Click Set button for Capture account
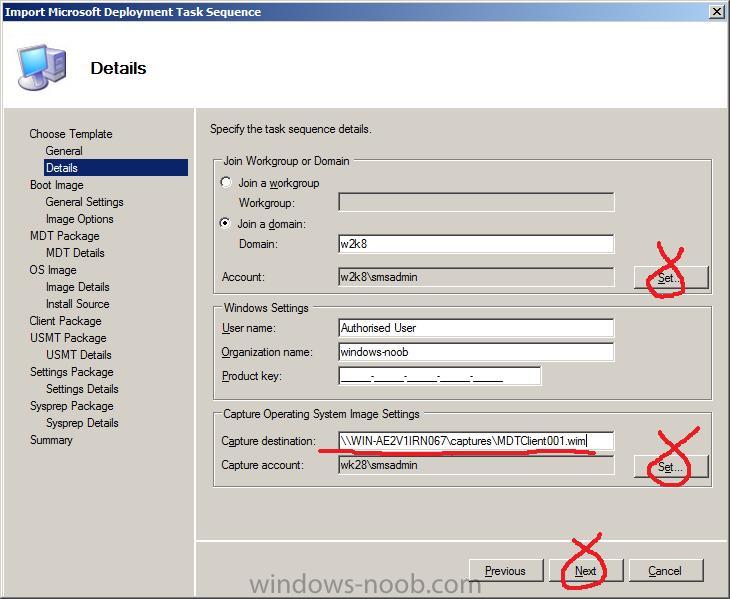The height and width of the screenshot is (599, 730). tap(671, 466)
